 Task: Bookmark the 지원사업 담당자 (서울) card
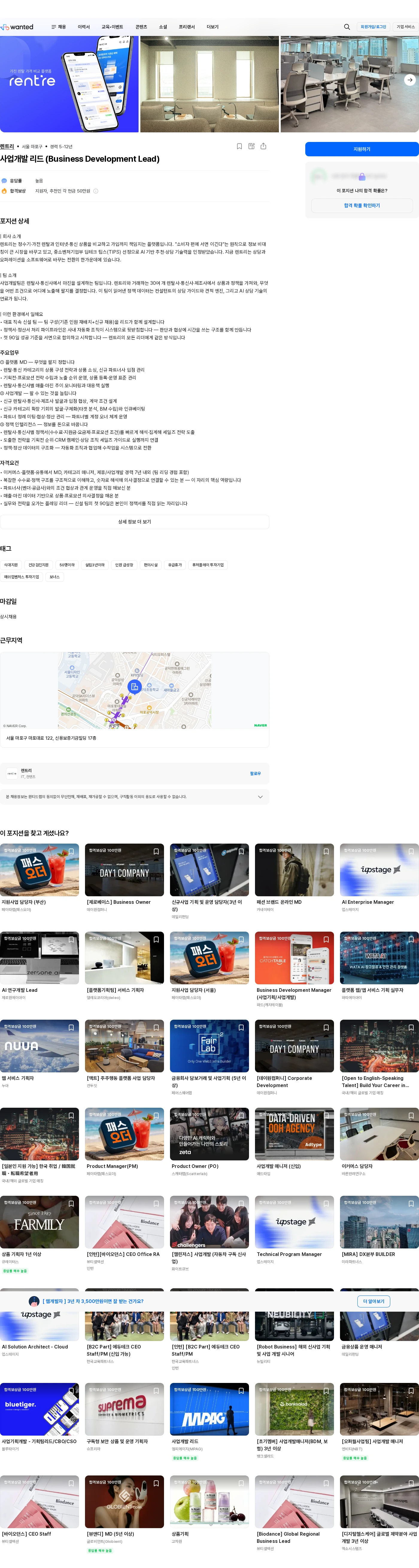(242, 940)
